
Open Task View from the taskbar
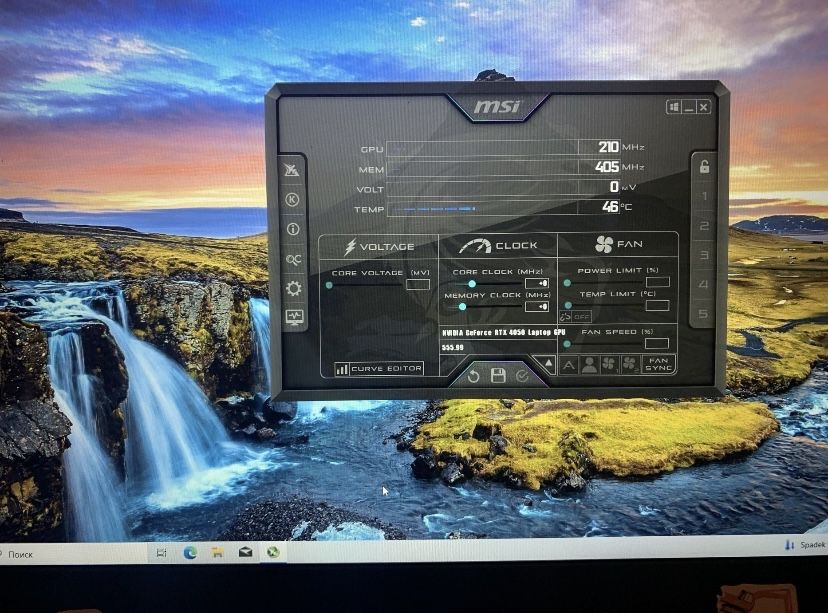[162, 553]
